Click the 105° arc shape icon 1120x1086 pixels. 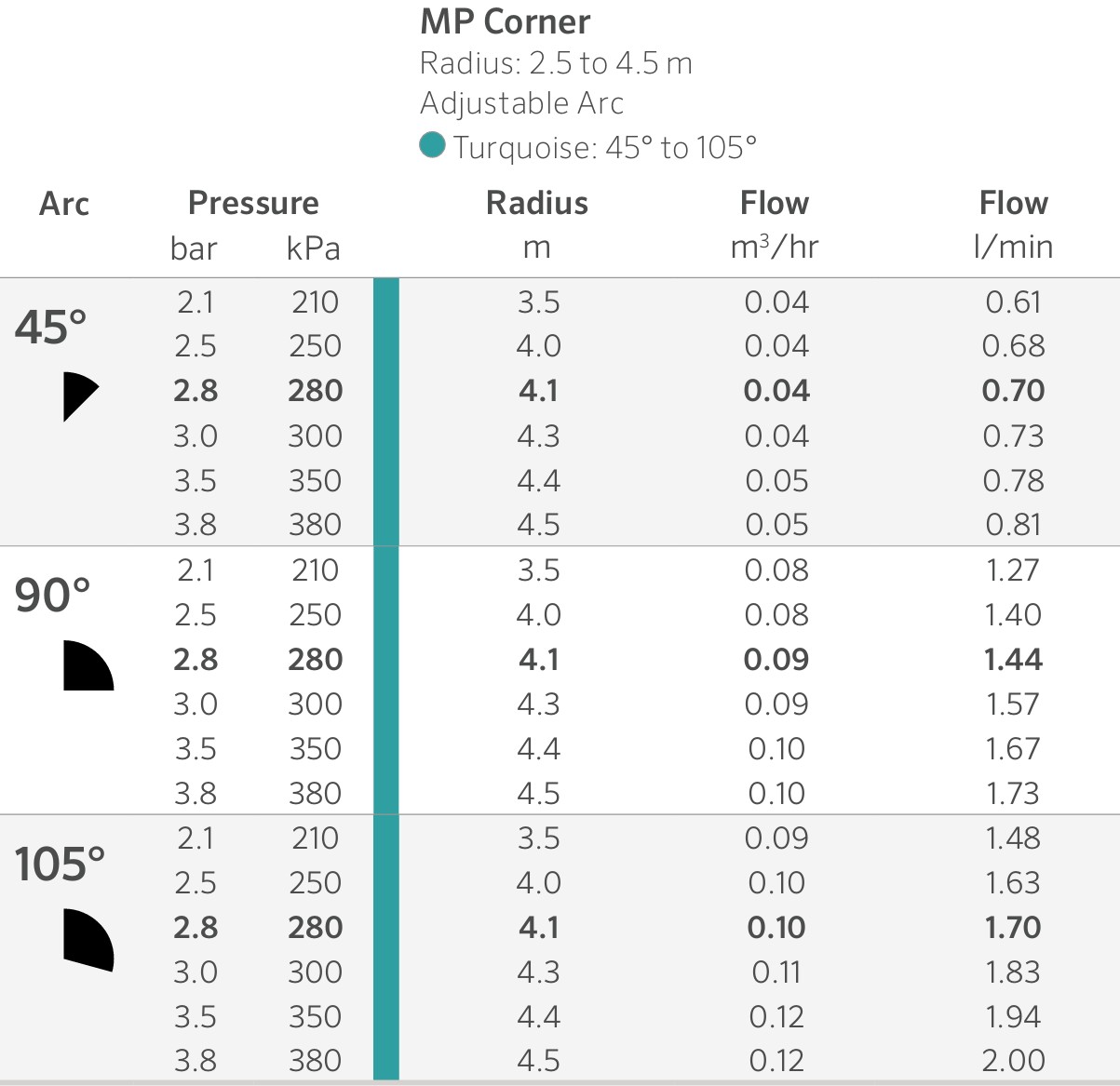(86, 940)
